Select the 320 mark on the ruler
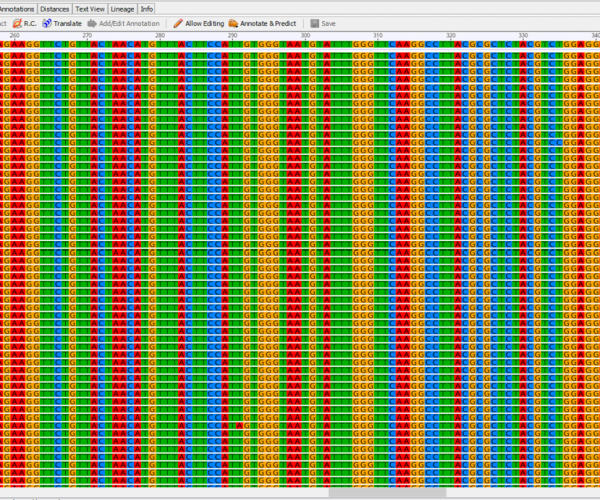This screenshot has height=500, width=600. click(x=451, y=36)
